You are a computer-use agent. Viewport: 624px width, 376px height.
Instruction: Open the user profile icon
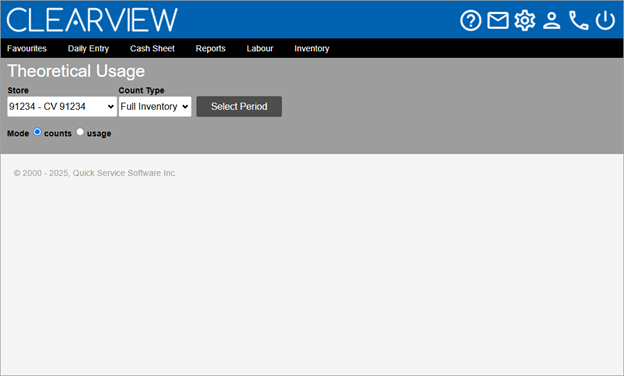552,20
